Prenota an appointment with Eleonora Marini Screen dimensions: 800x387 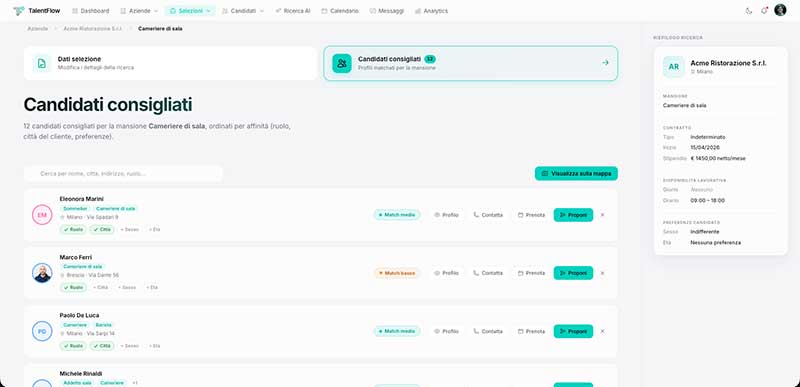click(531, 215)
